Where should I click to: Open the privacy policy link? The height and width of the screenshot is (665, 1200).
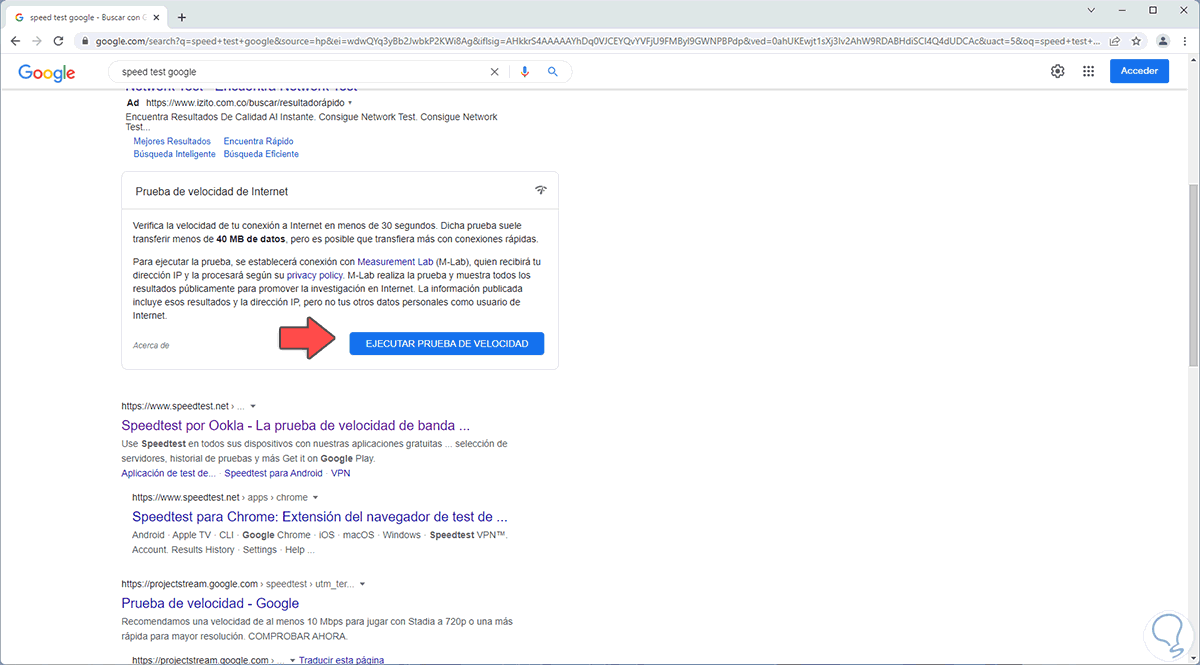(x=315, y=274)
